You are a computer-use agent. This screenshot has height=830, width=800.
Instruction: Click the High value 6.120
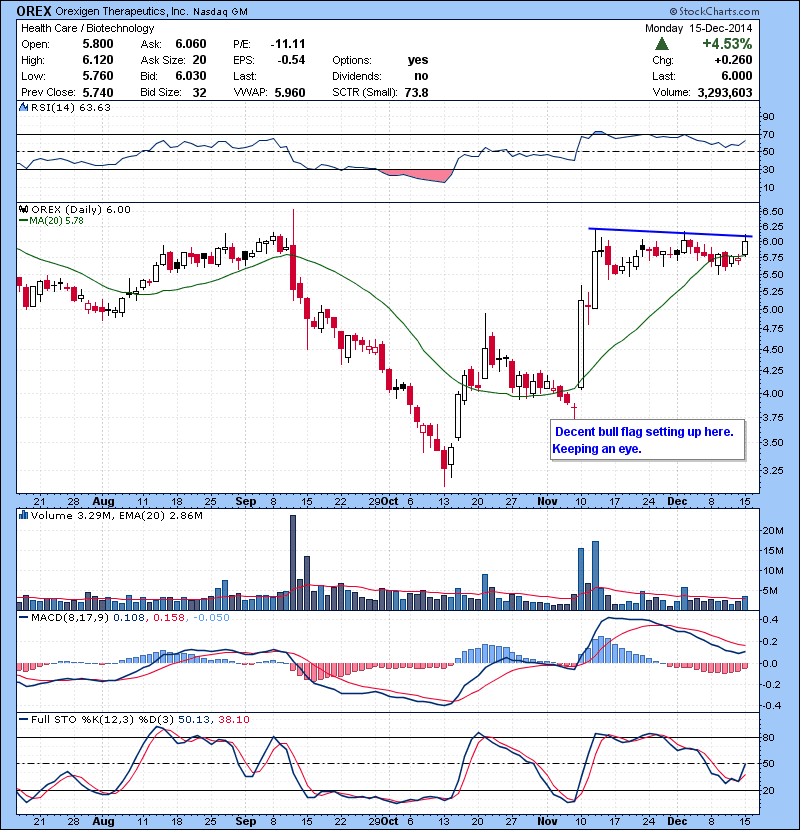point(98,60)
